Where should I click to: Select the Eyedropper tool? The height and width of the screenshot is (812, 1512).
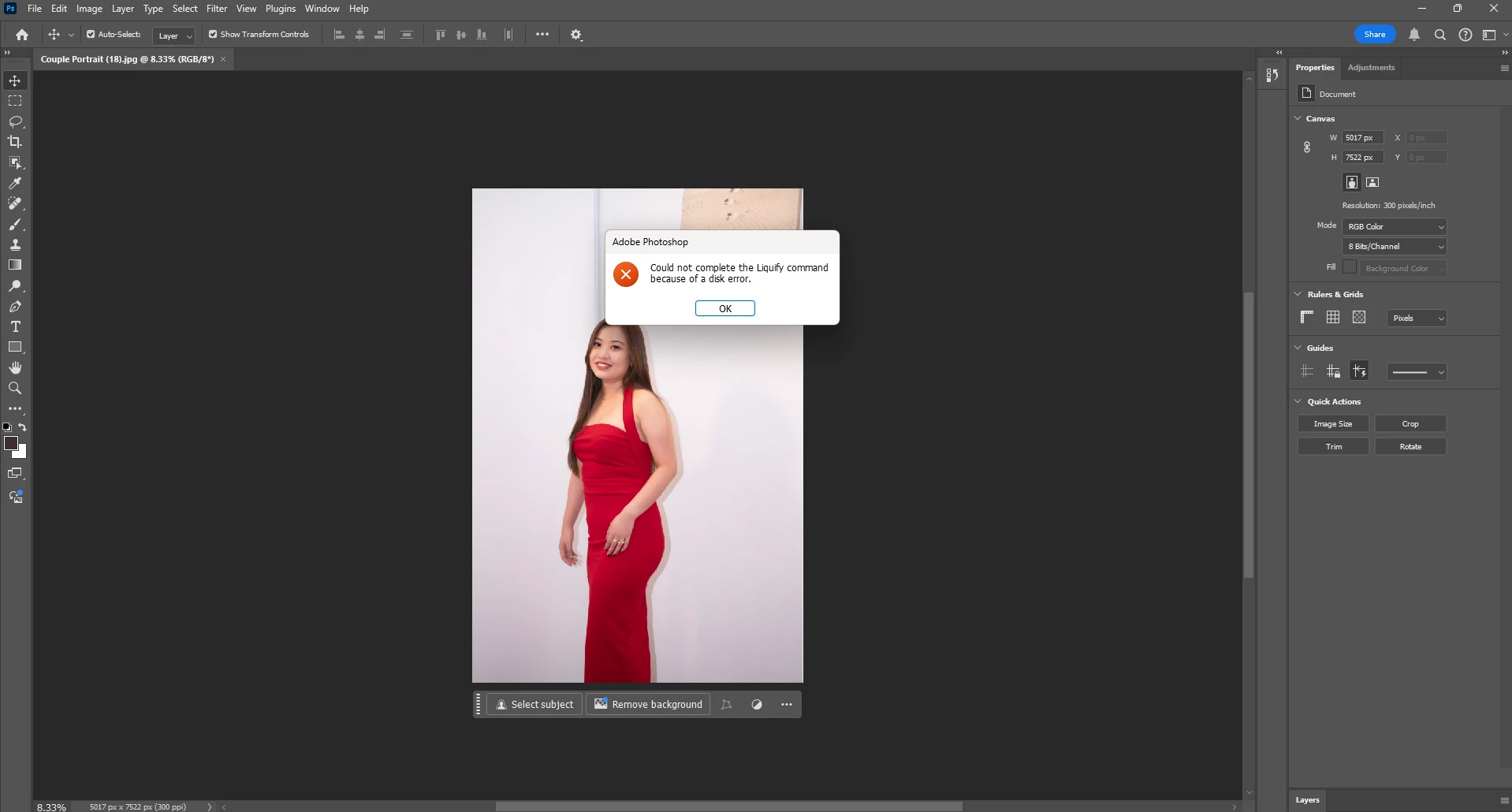click(15, 183)
